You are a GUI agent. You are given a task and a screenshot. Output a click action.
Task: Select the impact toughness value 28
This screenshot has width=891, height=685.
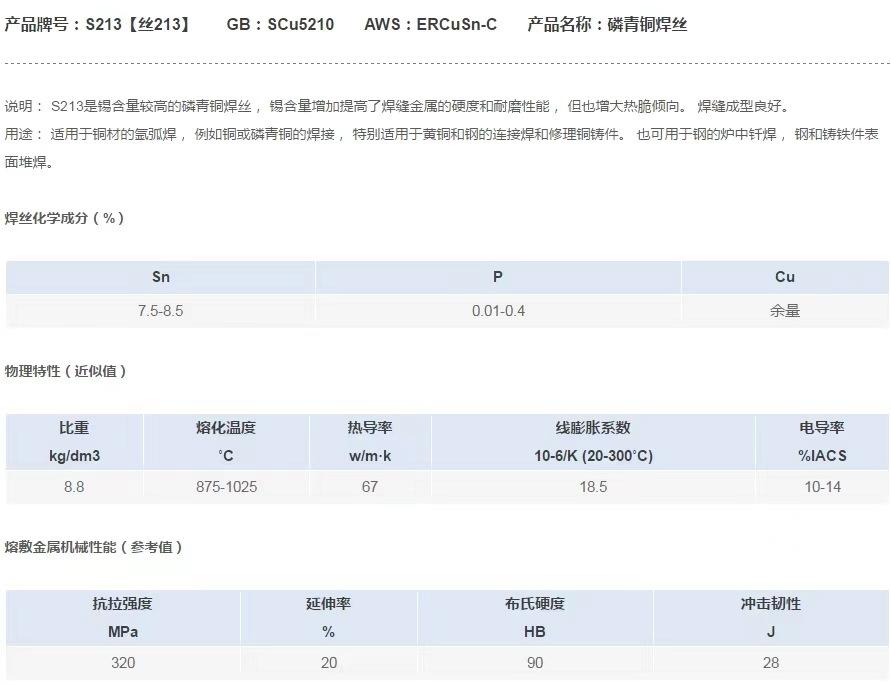coord(770,662)
